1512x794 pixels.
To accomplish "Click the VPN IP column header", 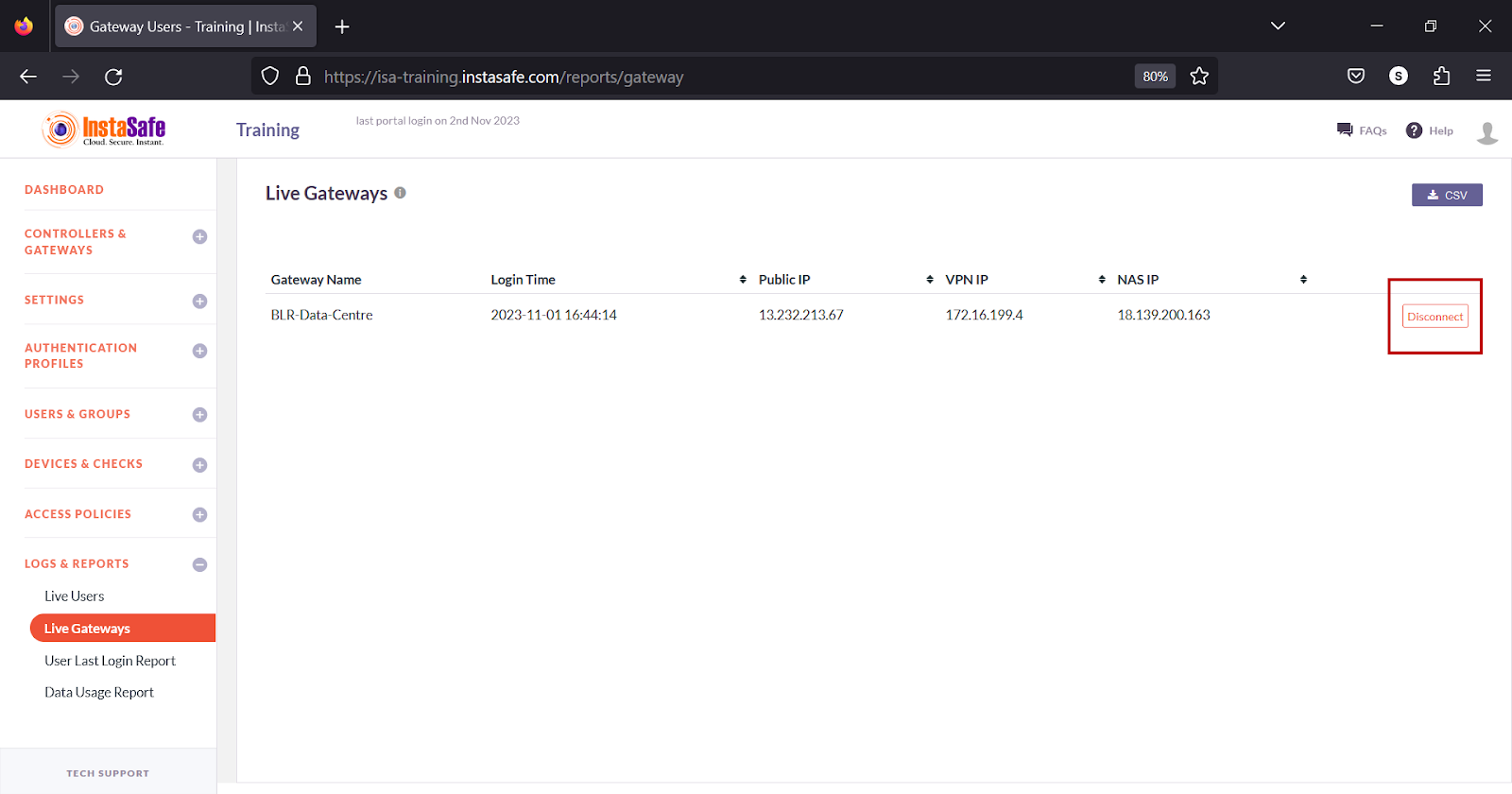I will tap(967, 280).
